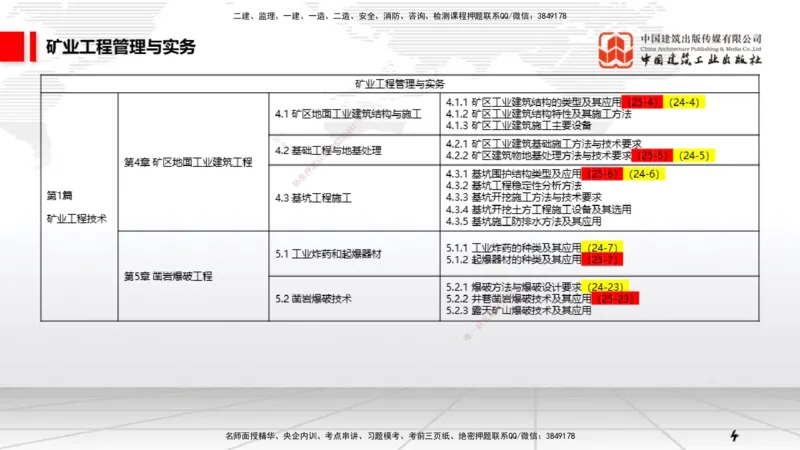Screen dimensions: 800x450
Task: Click the 矿业工程技术 text
Action: click(x=77, y=219)
